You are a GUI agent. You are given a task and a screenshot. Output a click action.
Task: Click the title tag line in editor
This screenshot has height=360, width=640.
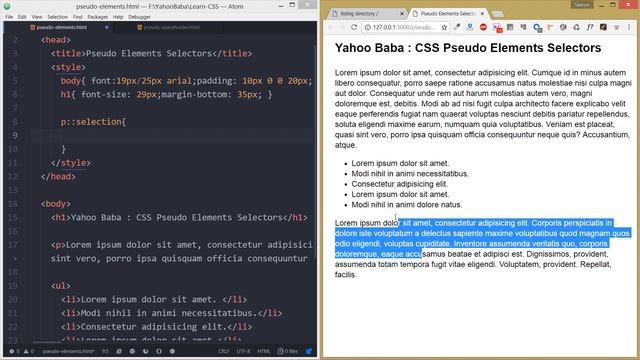151,53
